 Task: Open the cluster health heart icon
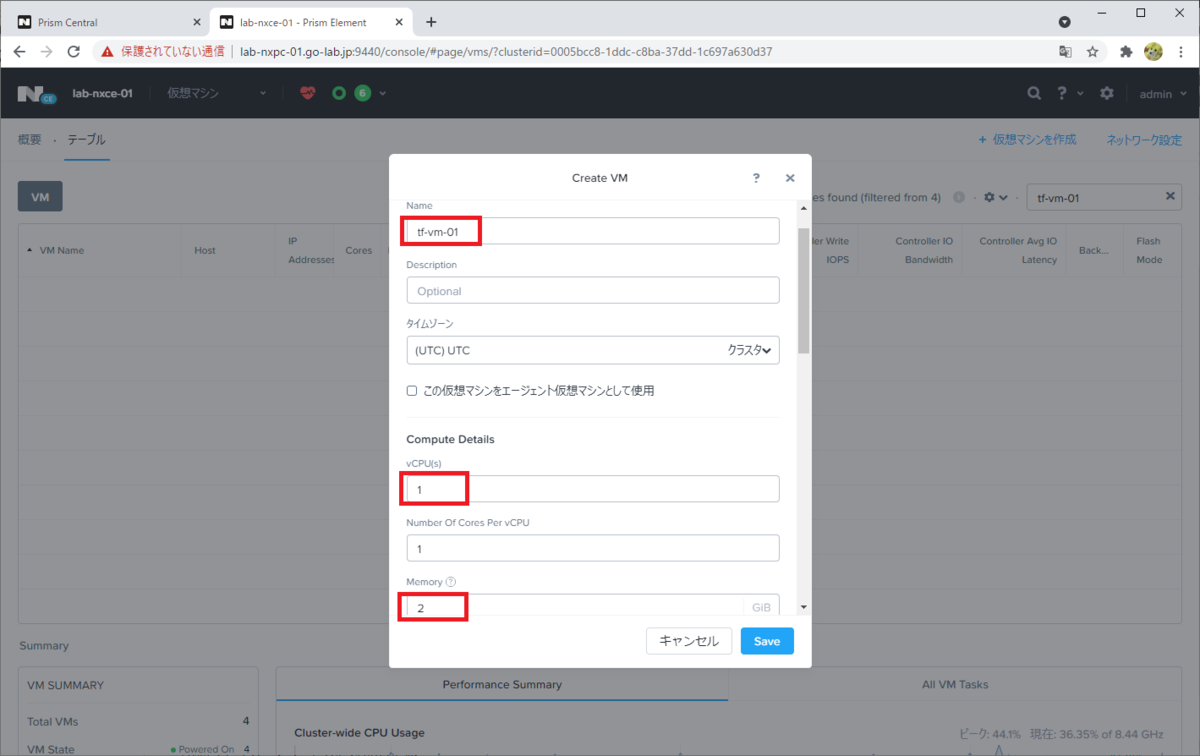[307, 93]
